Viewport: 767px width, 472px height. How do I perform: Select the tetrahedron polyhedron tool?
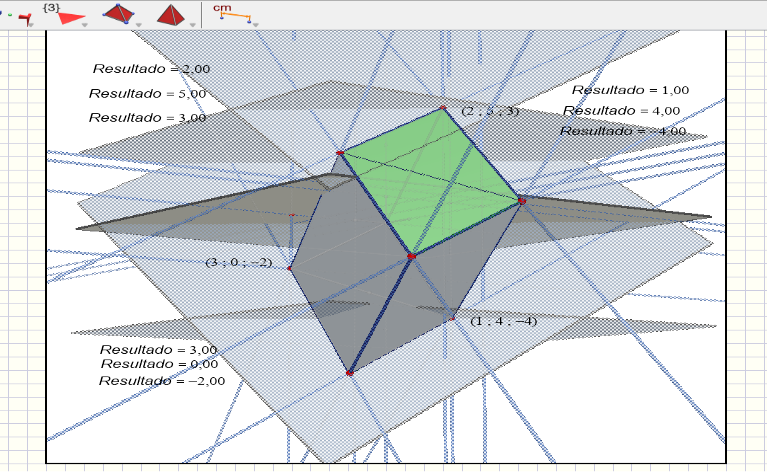click(x=120, y=13)
